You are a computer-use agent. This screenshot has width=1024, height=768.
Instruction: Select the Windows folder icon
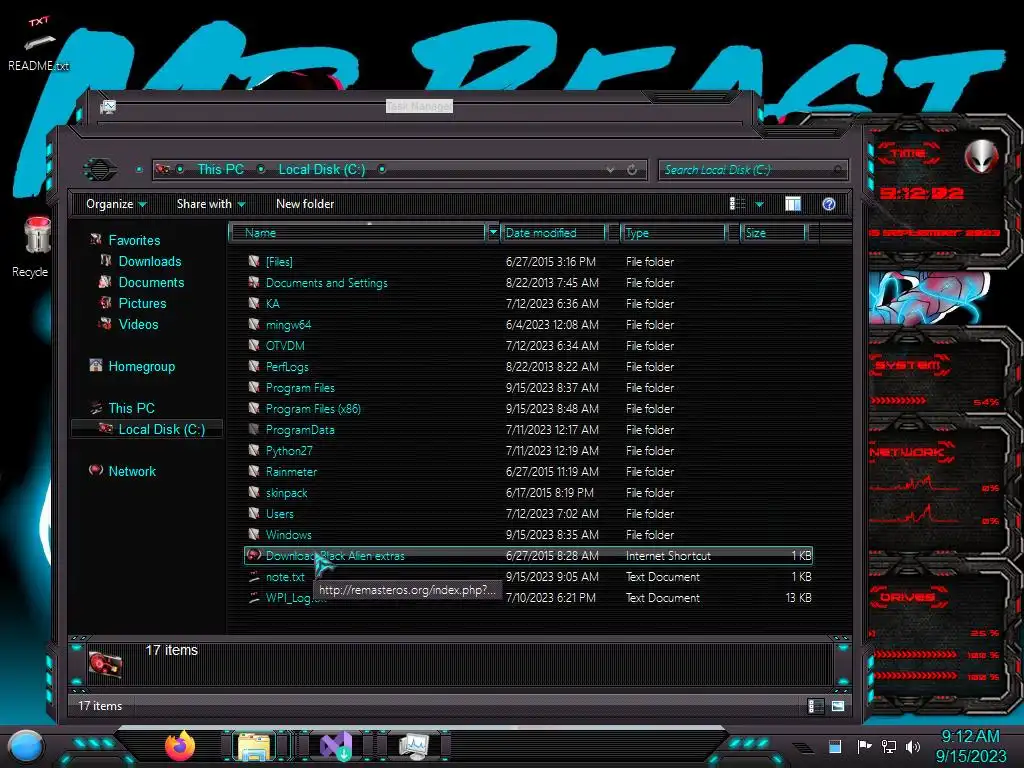254,534
